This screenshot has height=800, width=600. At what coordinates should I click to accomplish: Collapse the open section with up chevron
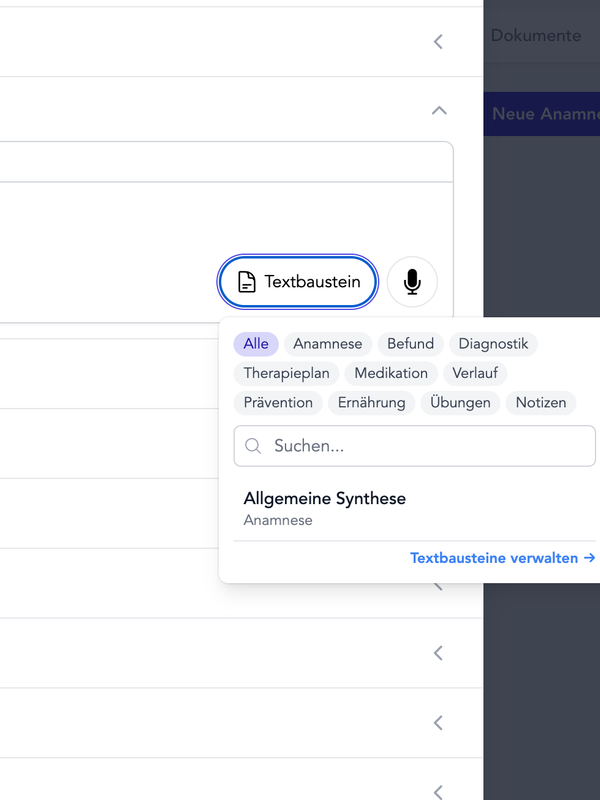point(439,110)
